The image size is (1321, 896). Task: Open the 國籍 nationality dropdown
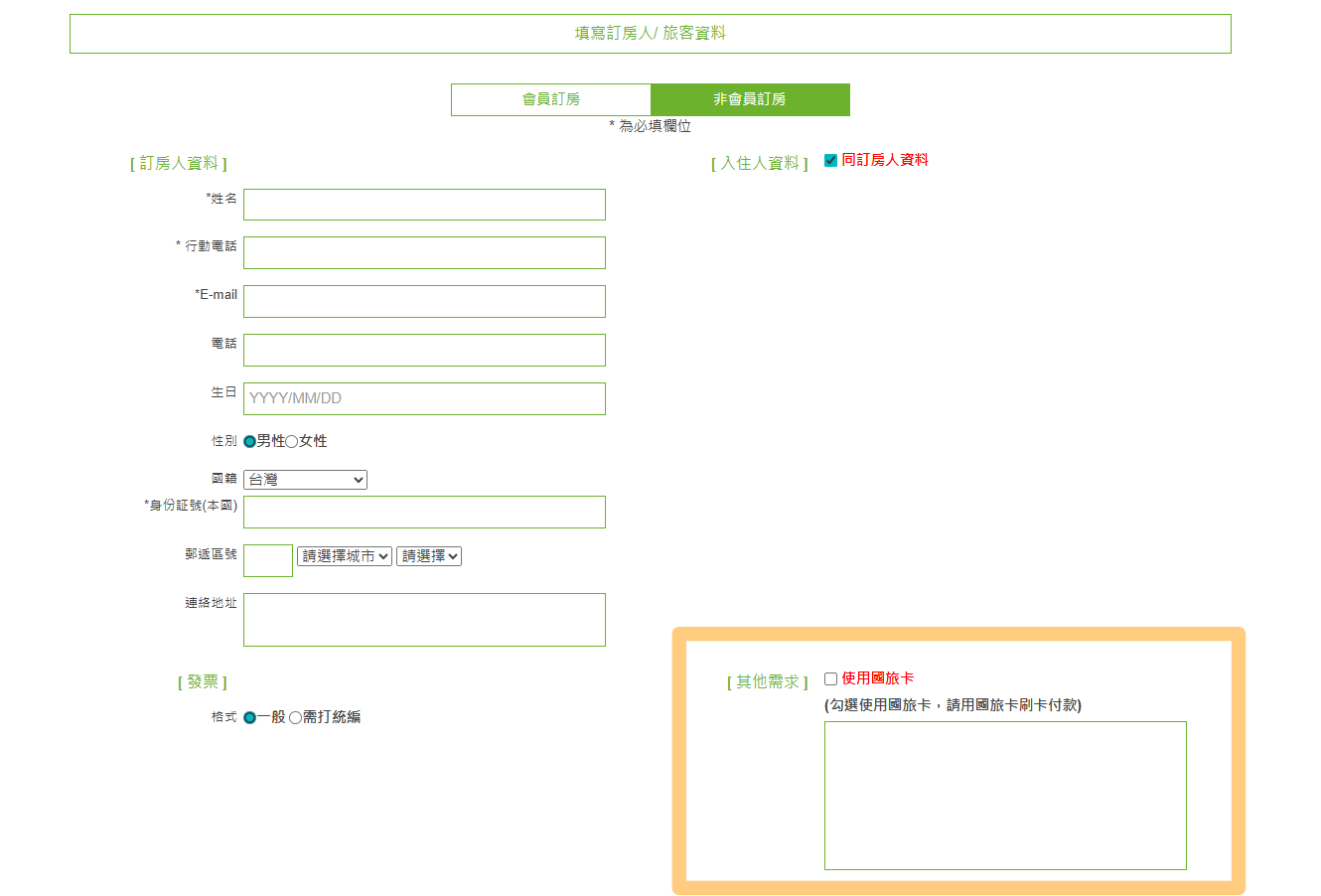305,480
